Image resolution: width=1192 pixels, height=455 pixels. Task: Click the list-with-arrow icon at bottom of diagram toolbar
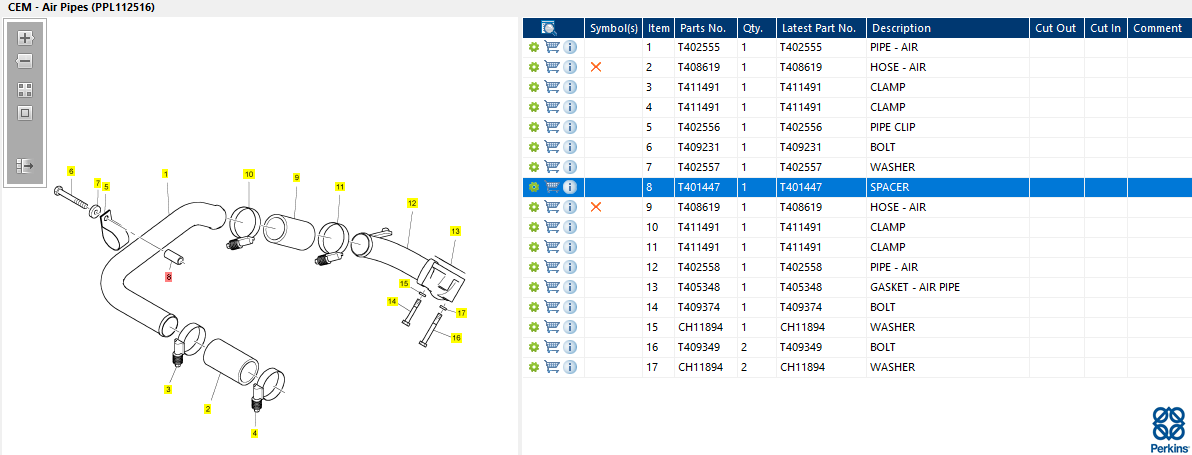pos(25,166)
